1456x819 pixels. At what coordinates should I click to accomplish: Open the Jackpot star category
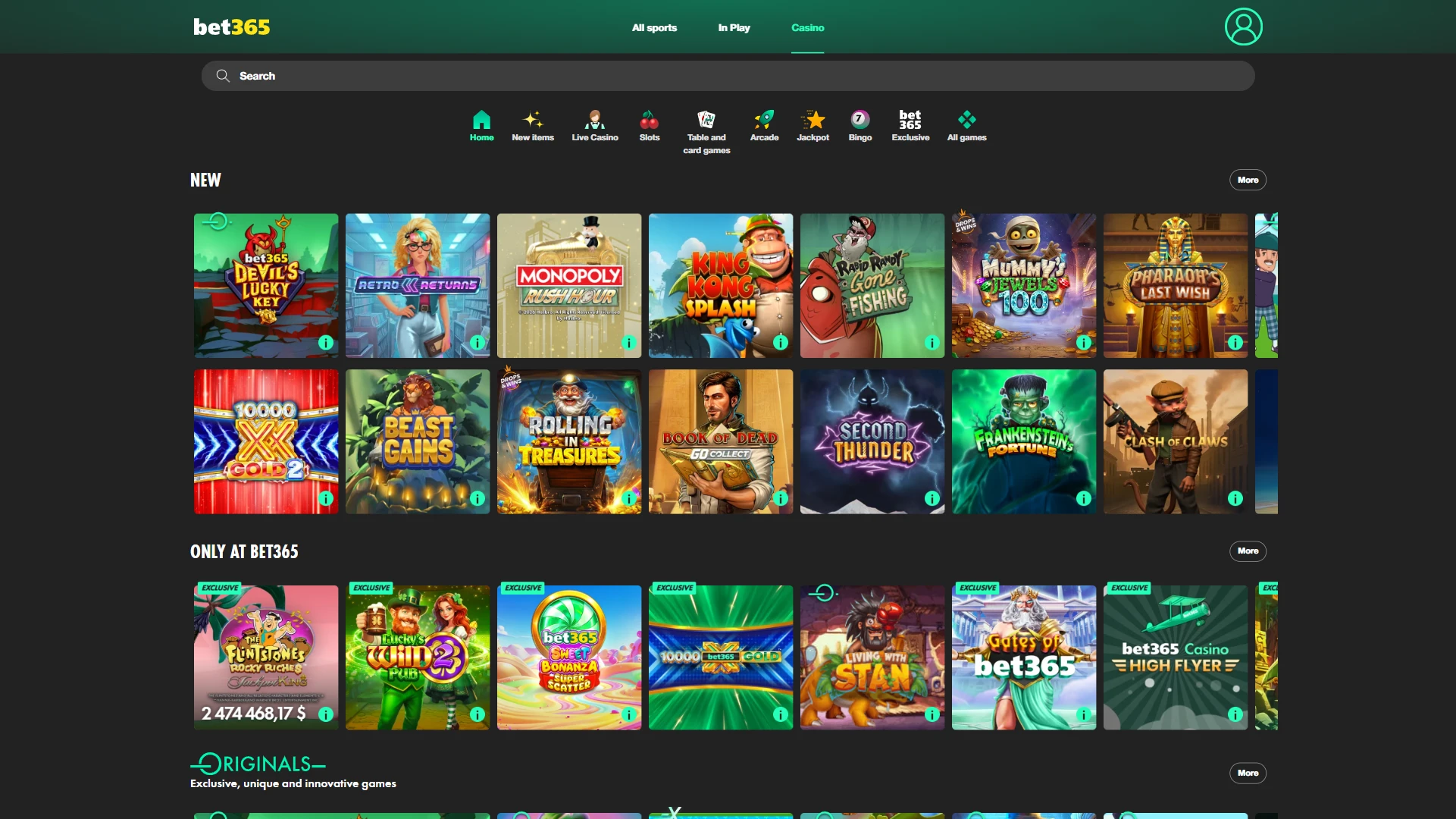point(813,127)
